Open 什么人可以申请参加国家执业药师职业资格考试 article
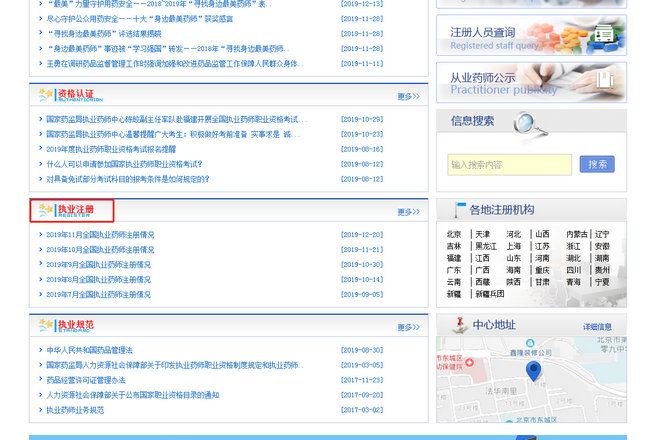The height and width of the screenshot is (440, 650). click(x=124, y=164)
